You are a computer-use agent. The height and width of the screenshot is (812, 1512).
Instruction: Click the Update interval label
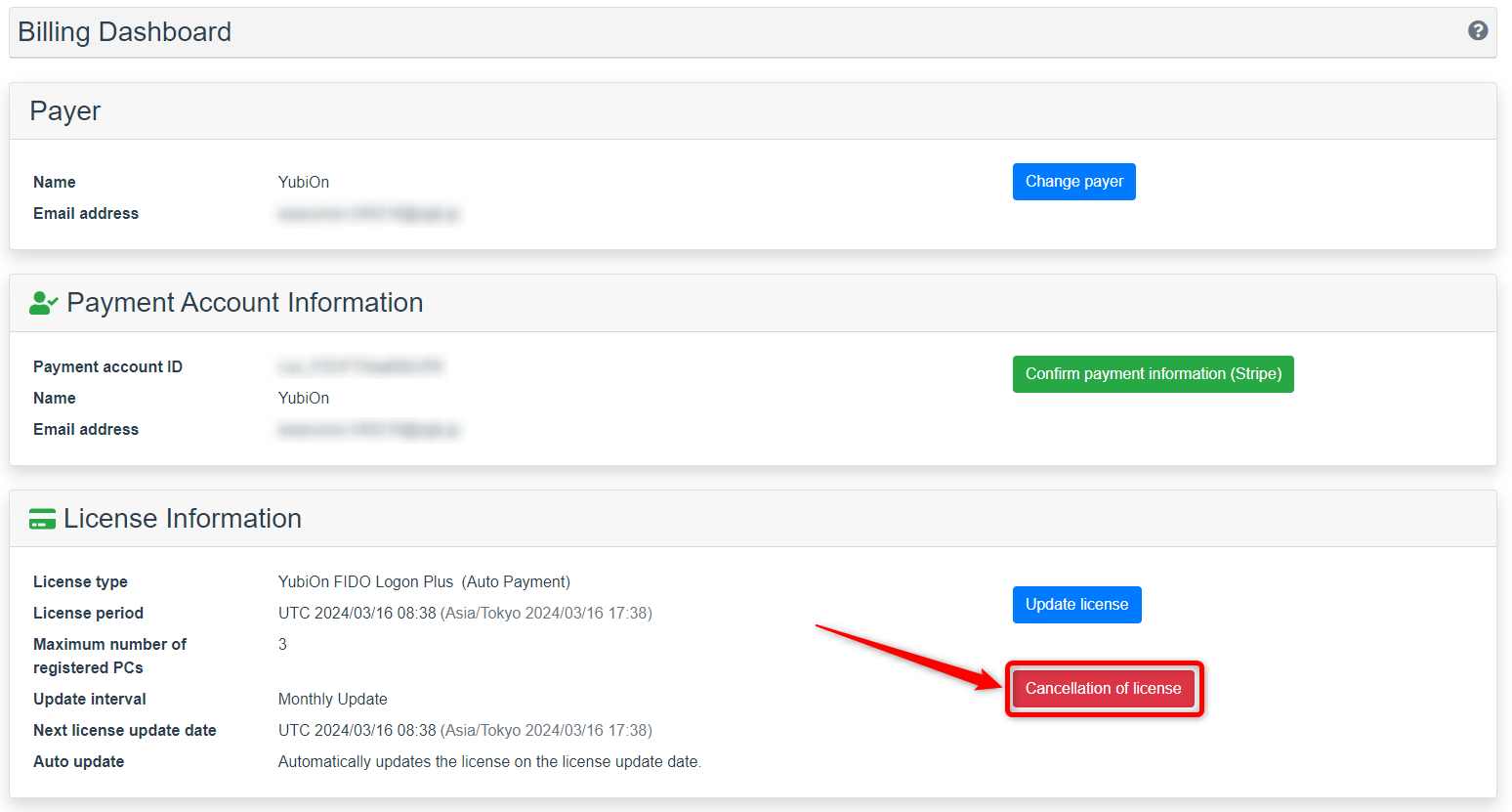pyautogui.click(x=90, y=700)
